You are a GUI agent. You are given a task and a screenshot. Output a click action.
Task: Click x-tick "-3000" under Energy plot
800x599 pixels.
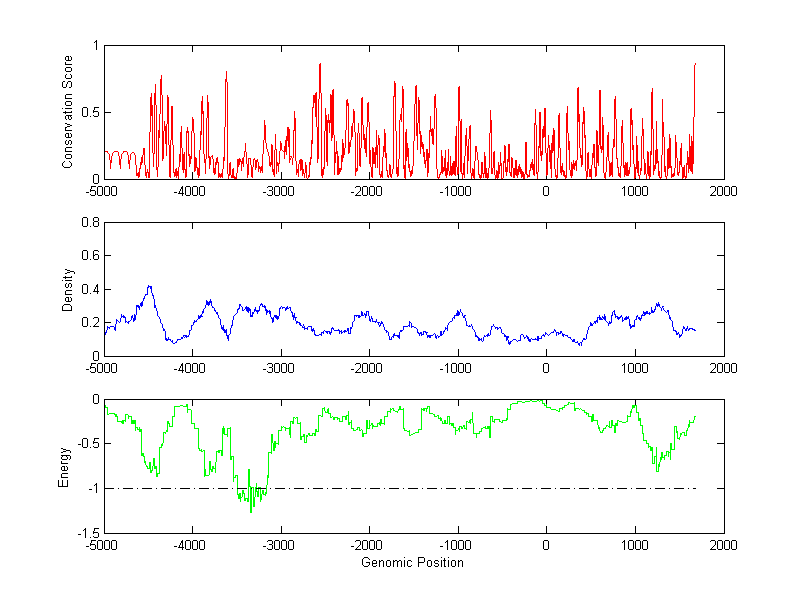(278, 545)
